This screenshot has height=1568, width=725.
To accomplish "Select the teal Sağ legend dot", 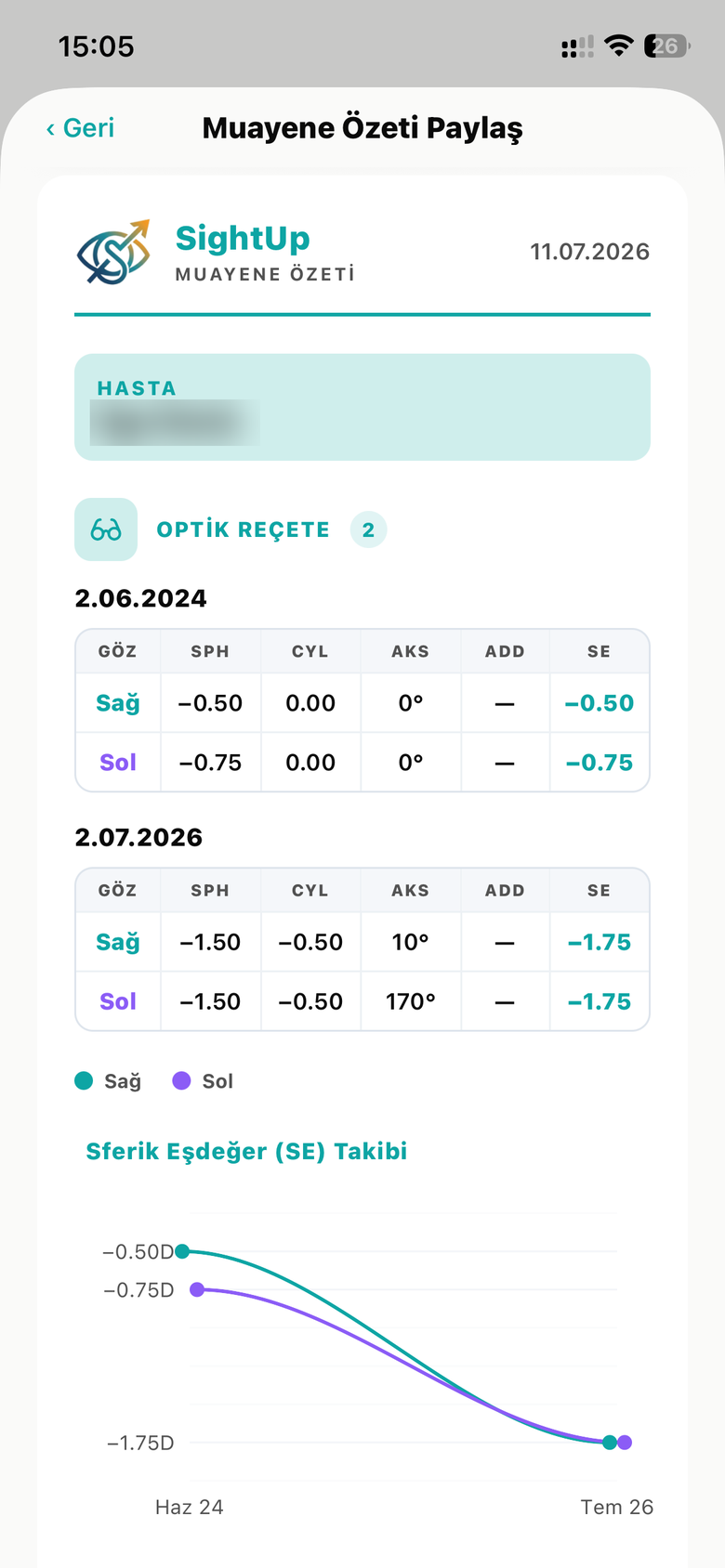I will [x=84, y=1080].
